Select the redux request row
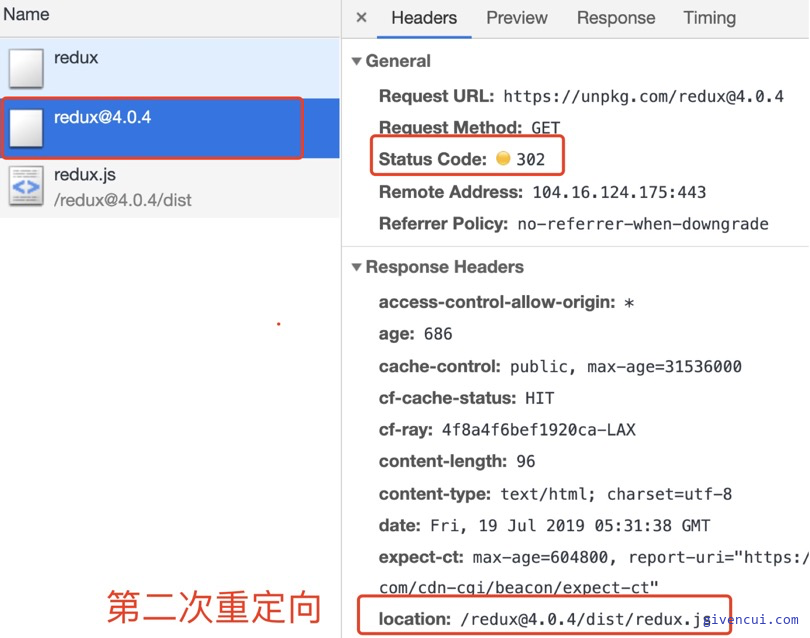 coord(170,68)
